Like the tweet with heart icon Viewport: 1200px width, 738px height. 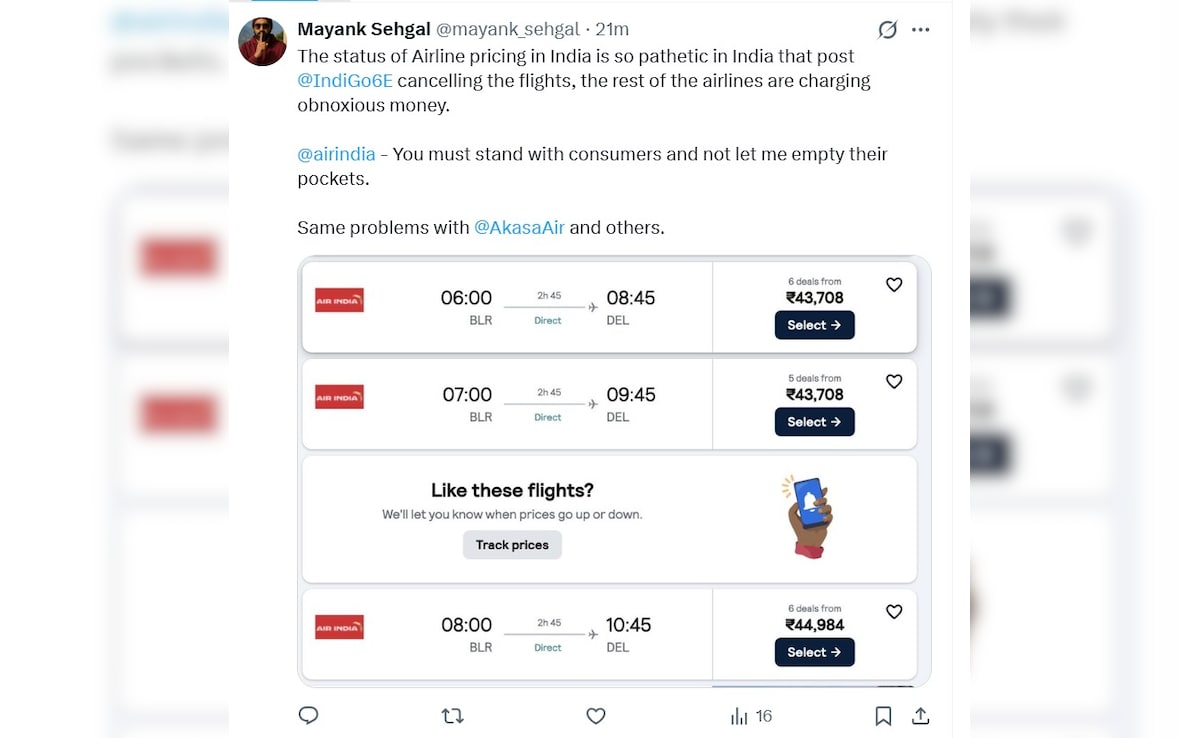(x=596, y=716)
